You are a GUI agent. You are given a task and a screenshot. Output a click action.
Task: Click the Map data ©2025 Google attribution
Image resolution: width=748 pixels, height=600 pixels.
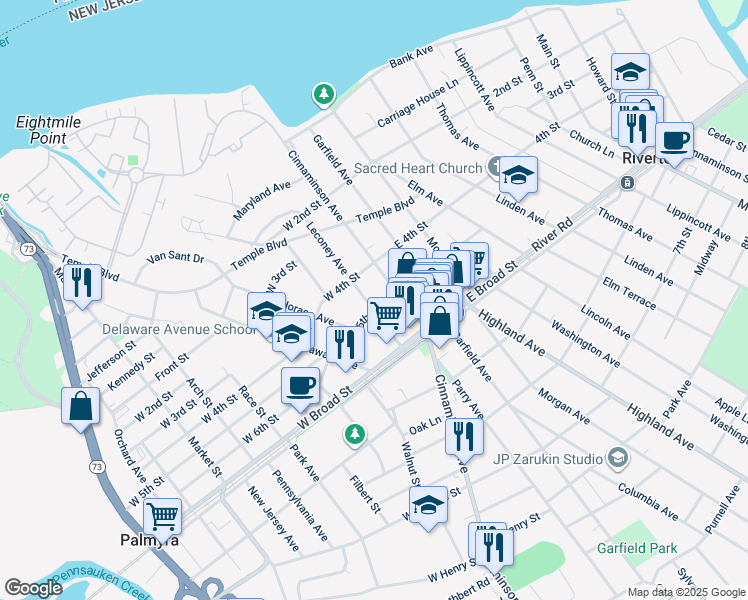pyautogui.click(x=686, y=592)
